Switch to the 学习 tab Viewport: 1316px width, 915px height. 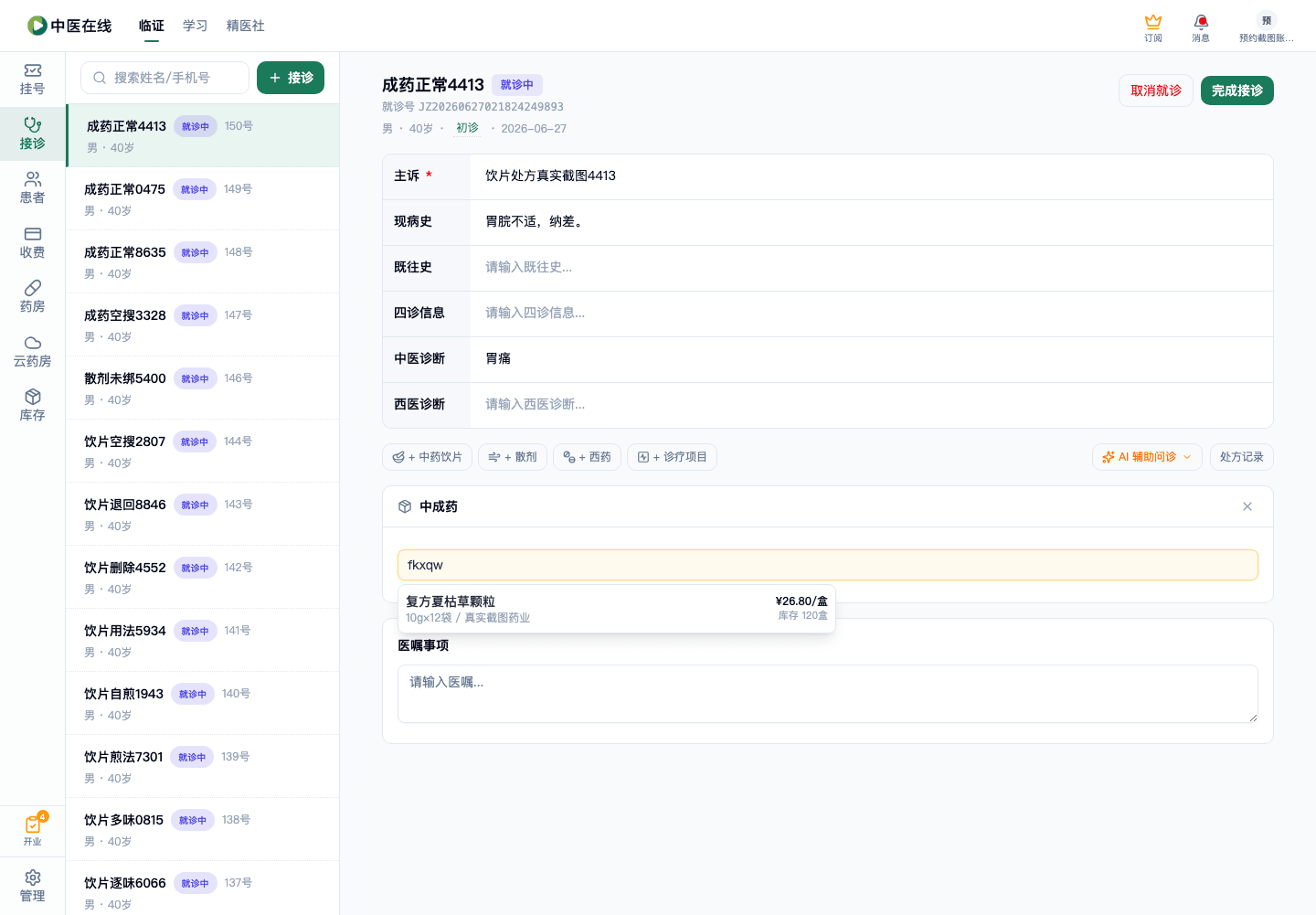click(x=195, y=26)
